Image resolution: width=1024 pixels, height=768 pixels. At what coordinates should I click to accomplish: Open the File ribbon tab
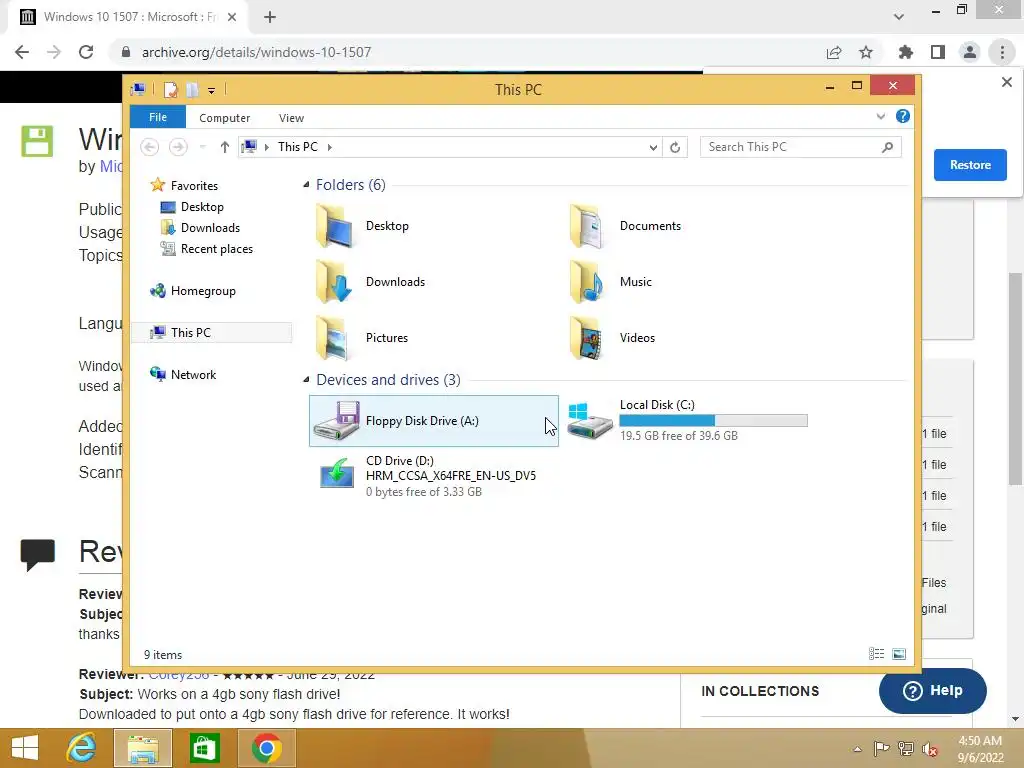pos(158,117)
